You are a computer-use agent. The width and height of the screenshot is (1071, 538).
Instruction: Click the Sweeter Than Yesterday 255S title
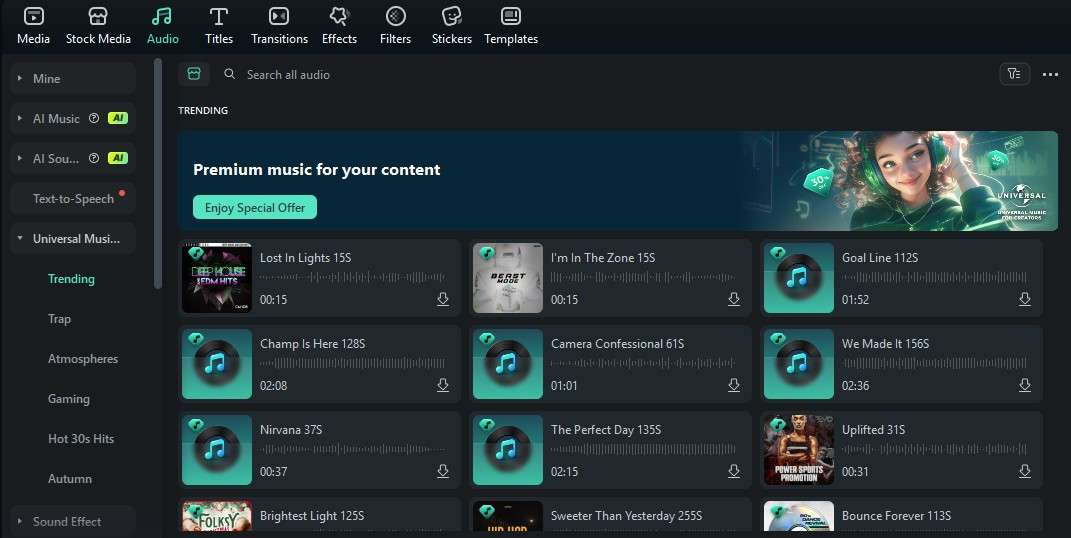pyautogui.click(x=626, y=515)
